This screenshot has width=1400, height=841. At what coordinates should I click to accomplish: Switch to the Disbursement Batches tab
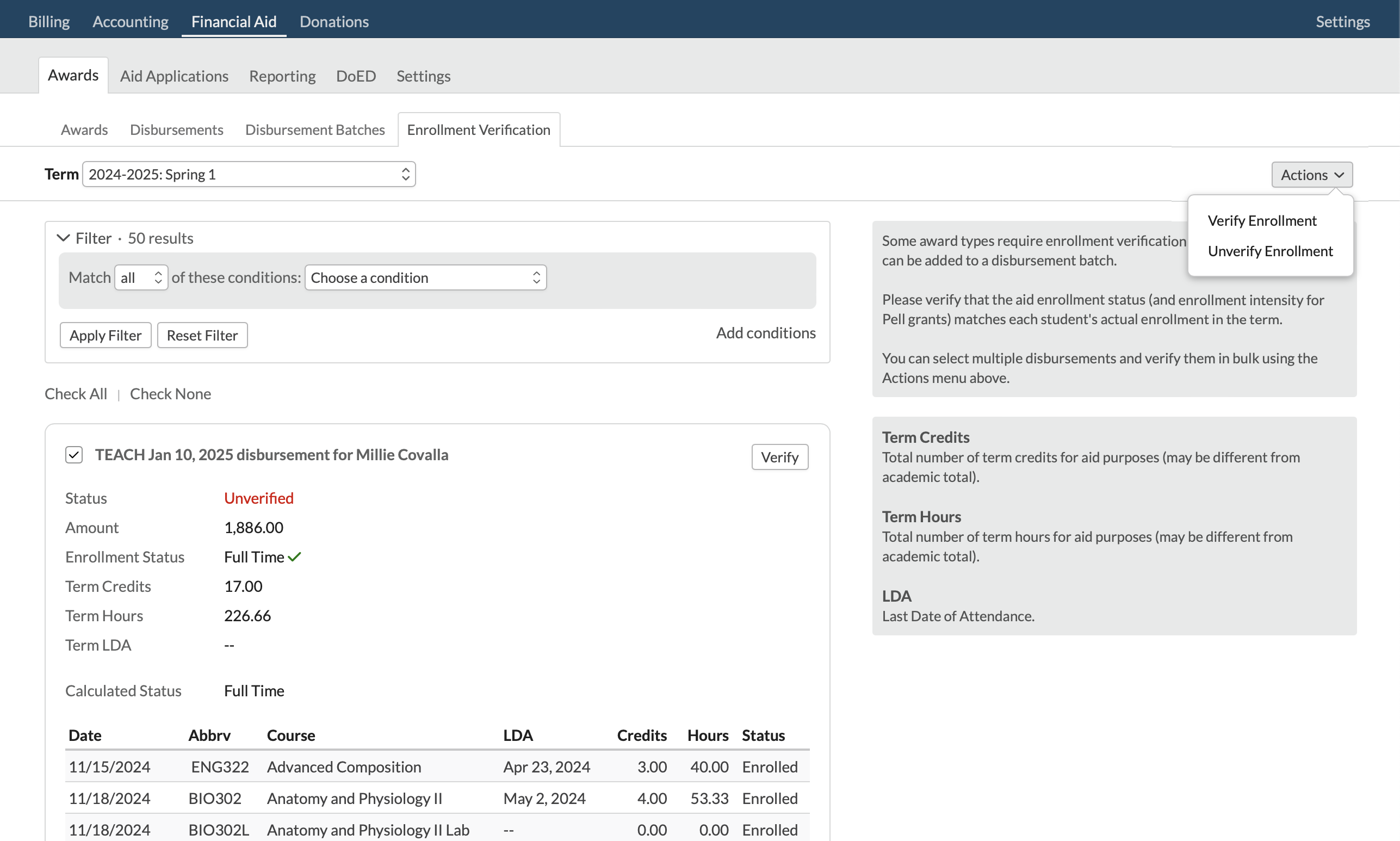pos(315,130)
